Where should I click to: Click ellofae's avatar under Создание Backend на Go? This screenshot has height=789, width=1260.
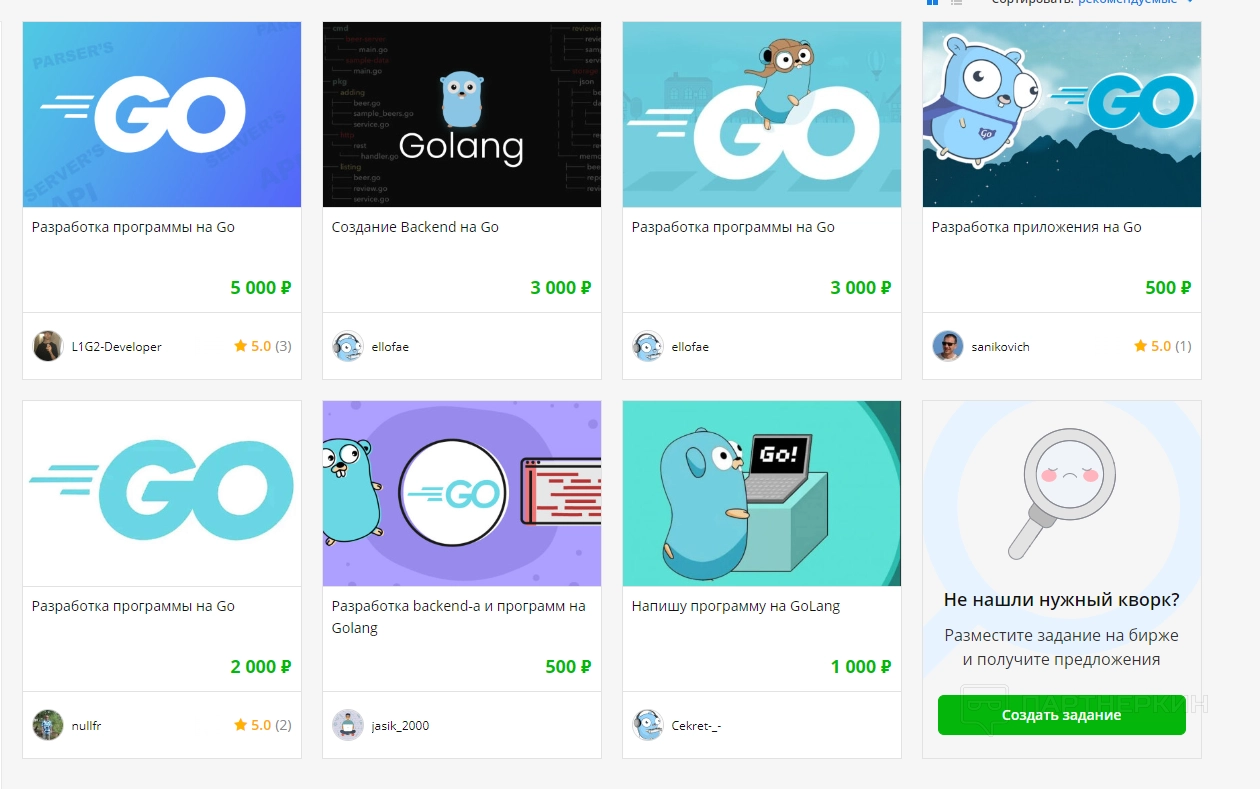[x=348, y=346]
